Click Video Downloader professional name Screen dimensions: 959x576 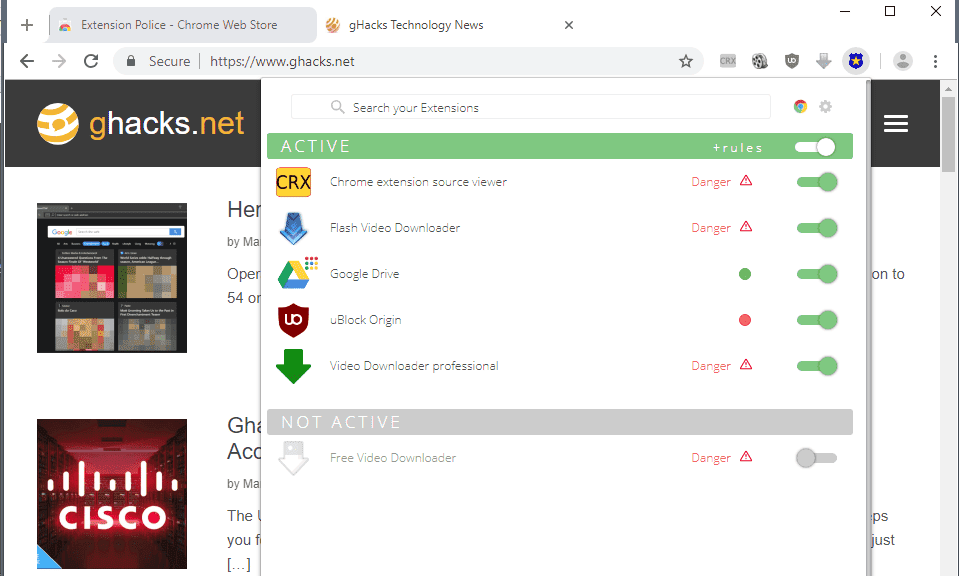(x=414, y=366)
